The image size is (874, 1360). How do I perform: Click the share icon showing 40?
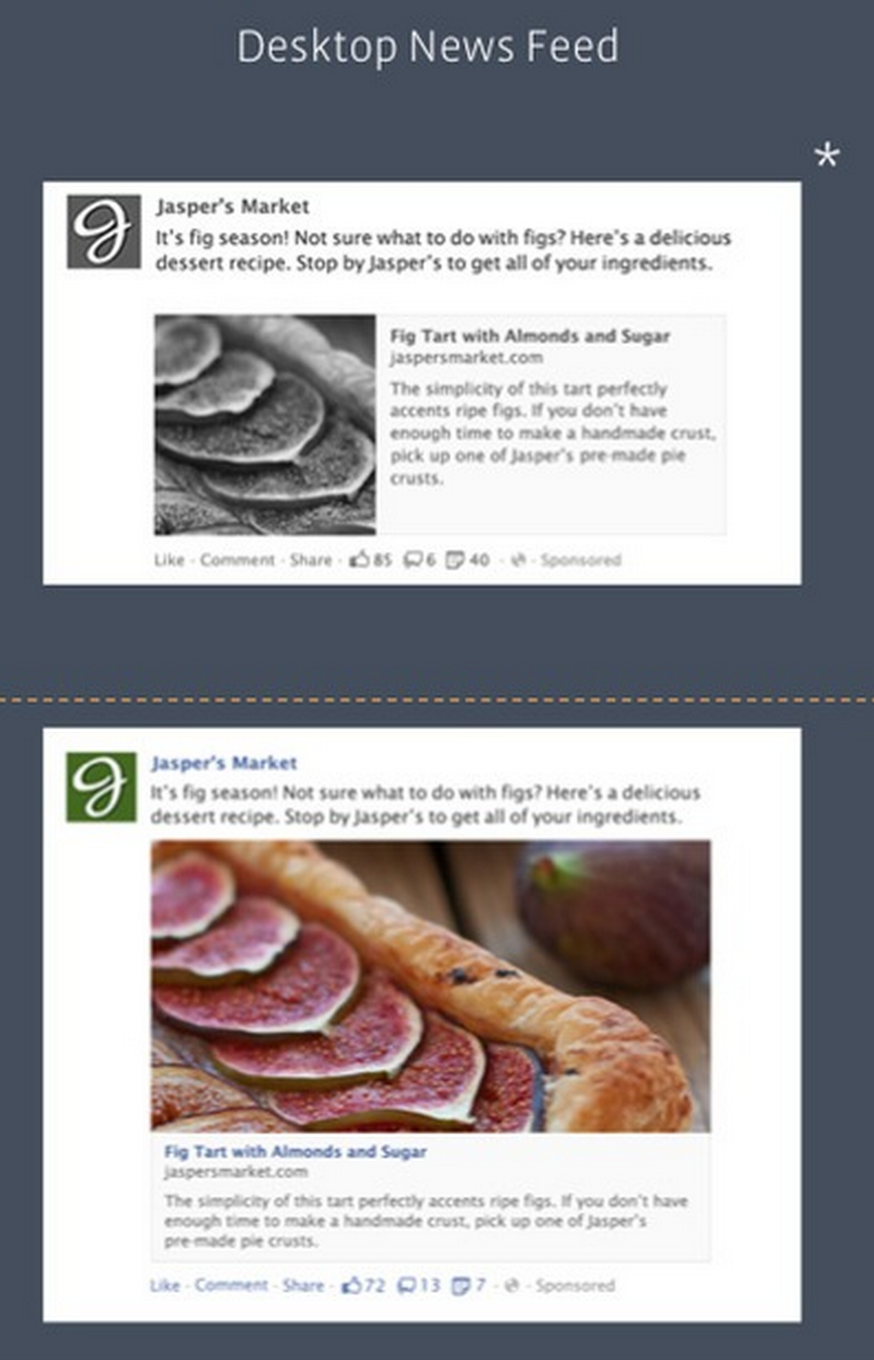(455, 560)
